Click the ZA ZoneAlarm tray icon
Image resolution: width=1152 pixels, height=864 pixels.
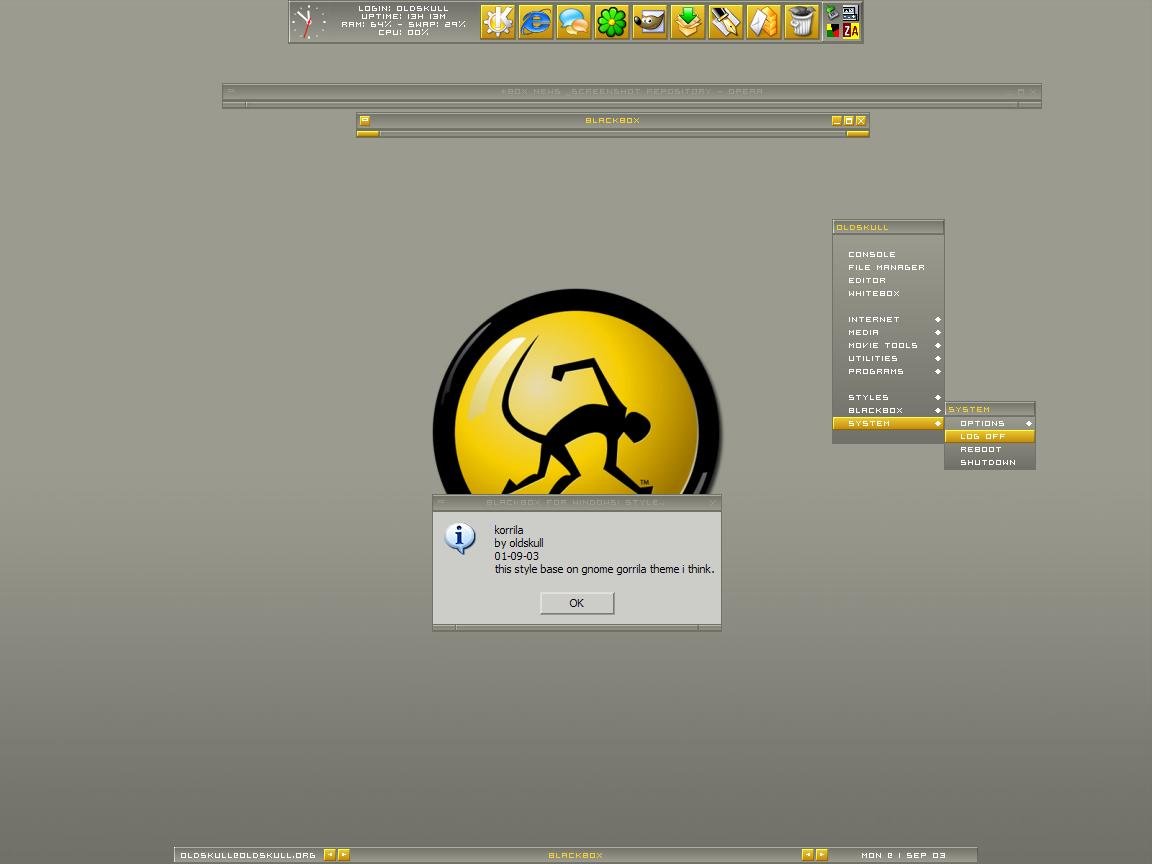point(851,31)
